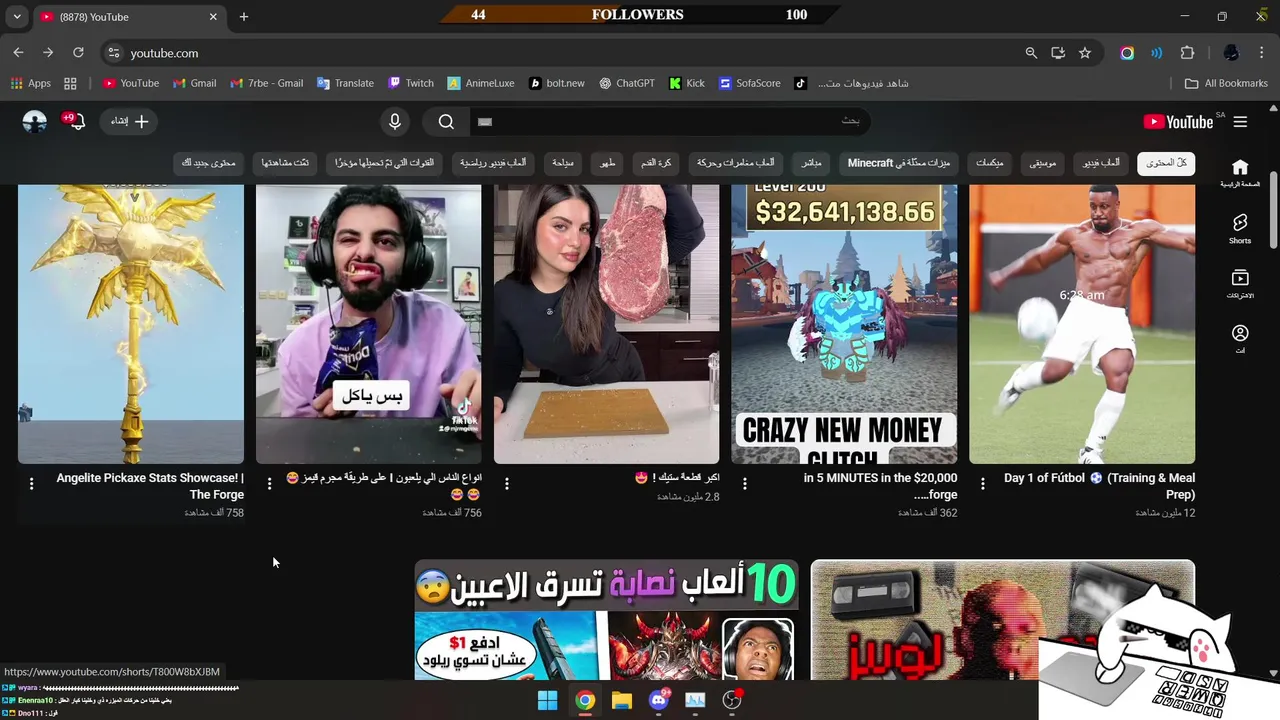The width and height of the screenshot is (1280, 720).
Task: Open the Kick bookmark
Action: click(x=687, y=83)
